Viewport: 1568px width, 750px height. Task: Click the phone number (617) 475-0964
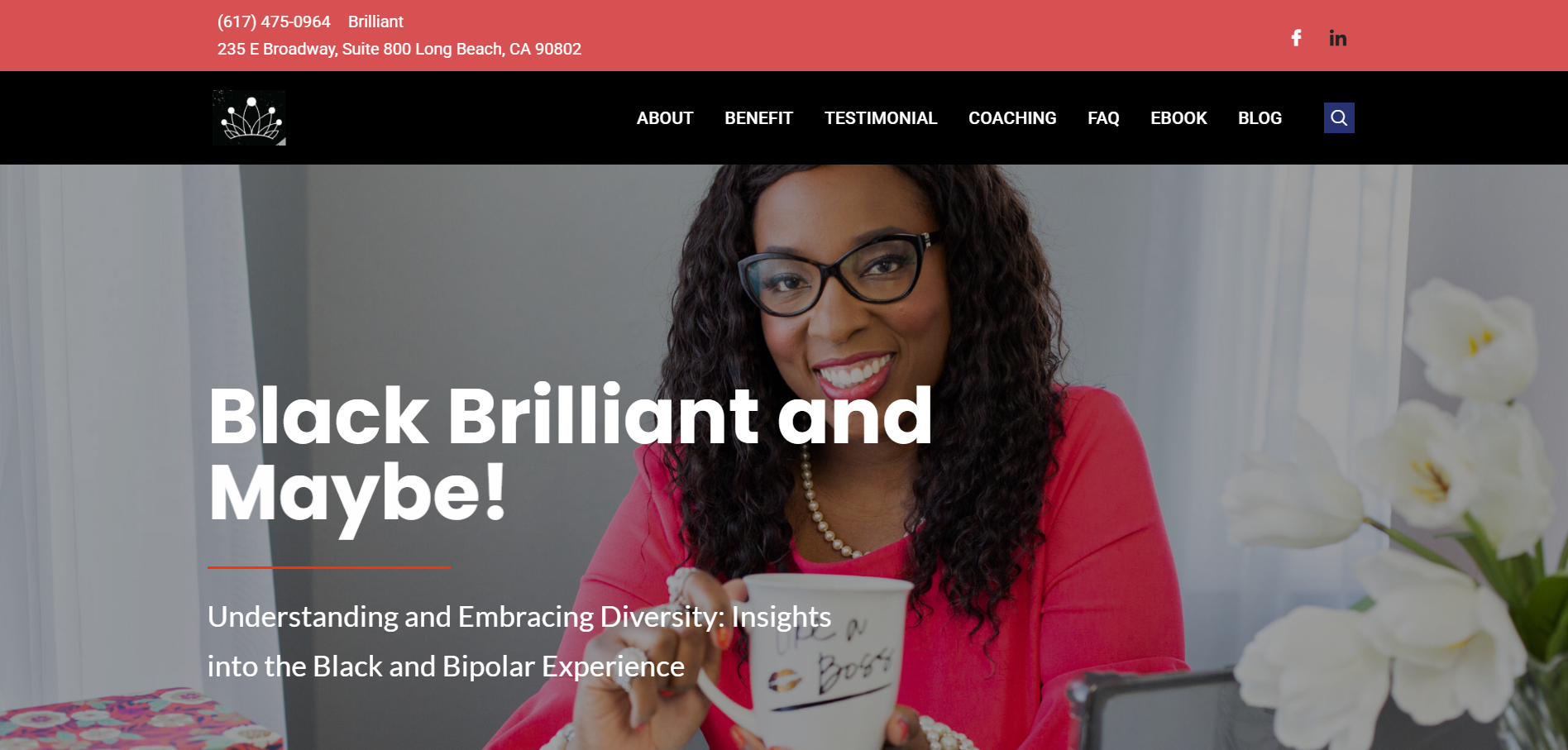click(x=274, y=21)
